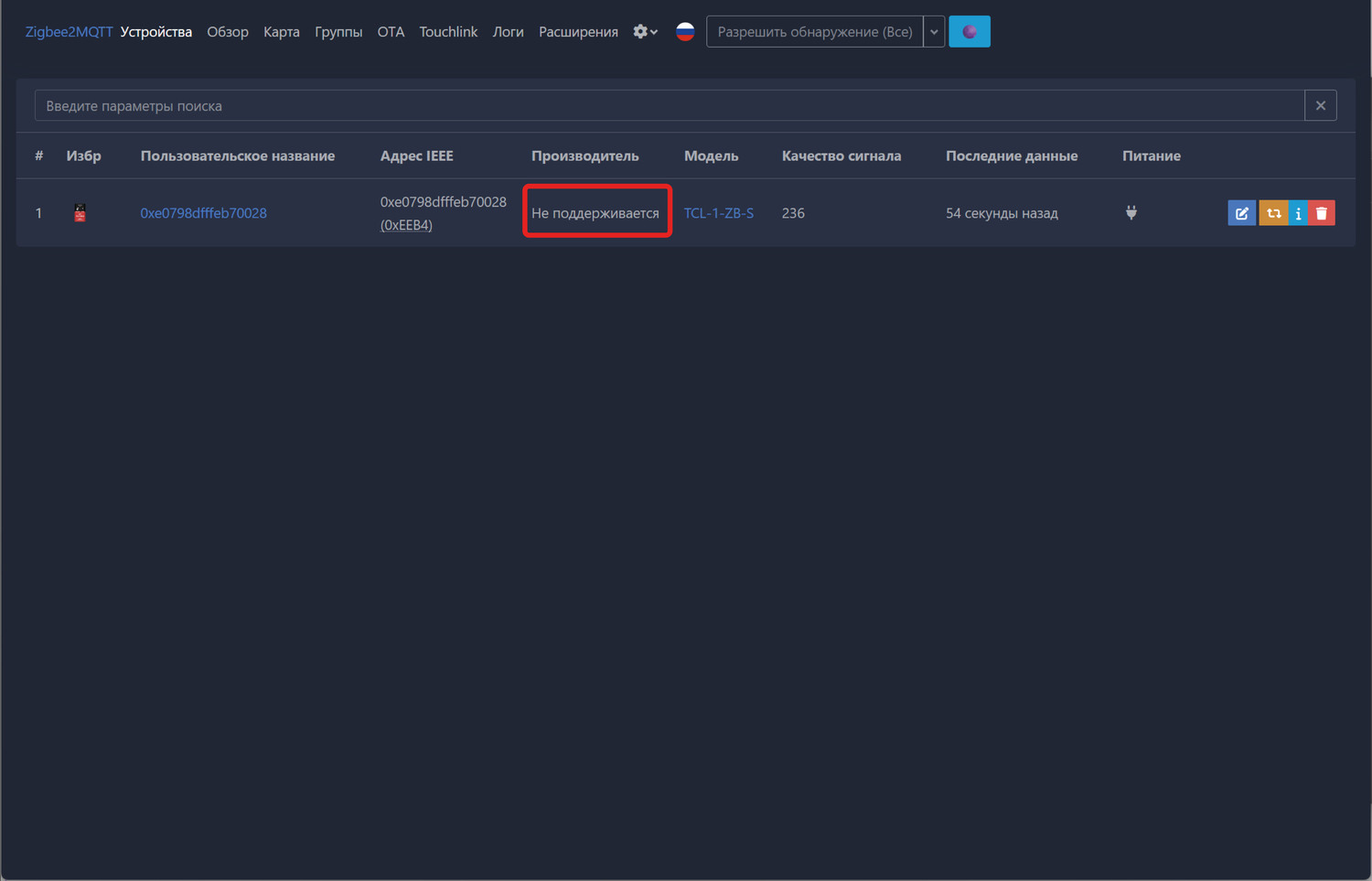Switch to the Группы section
Viewport: 1372px width, 881px height.
[x=338, y=32]
